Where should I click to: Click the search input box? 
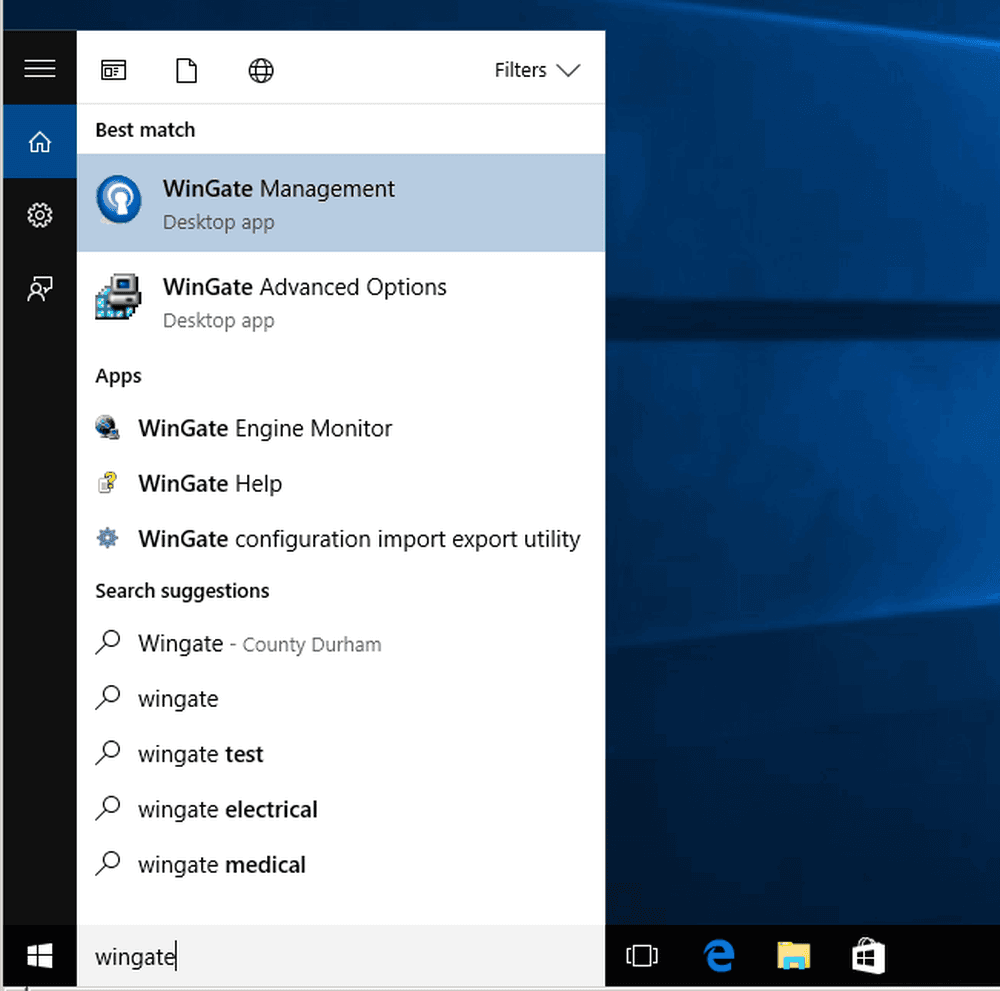(300, 957)
